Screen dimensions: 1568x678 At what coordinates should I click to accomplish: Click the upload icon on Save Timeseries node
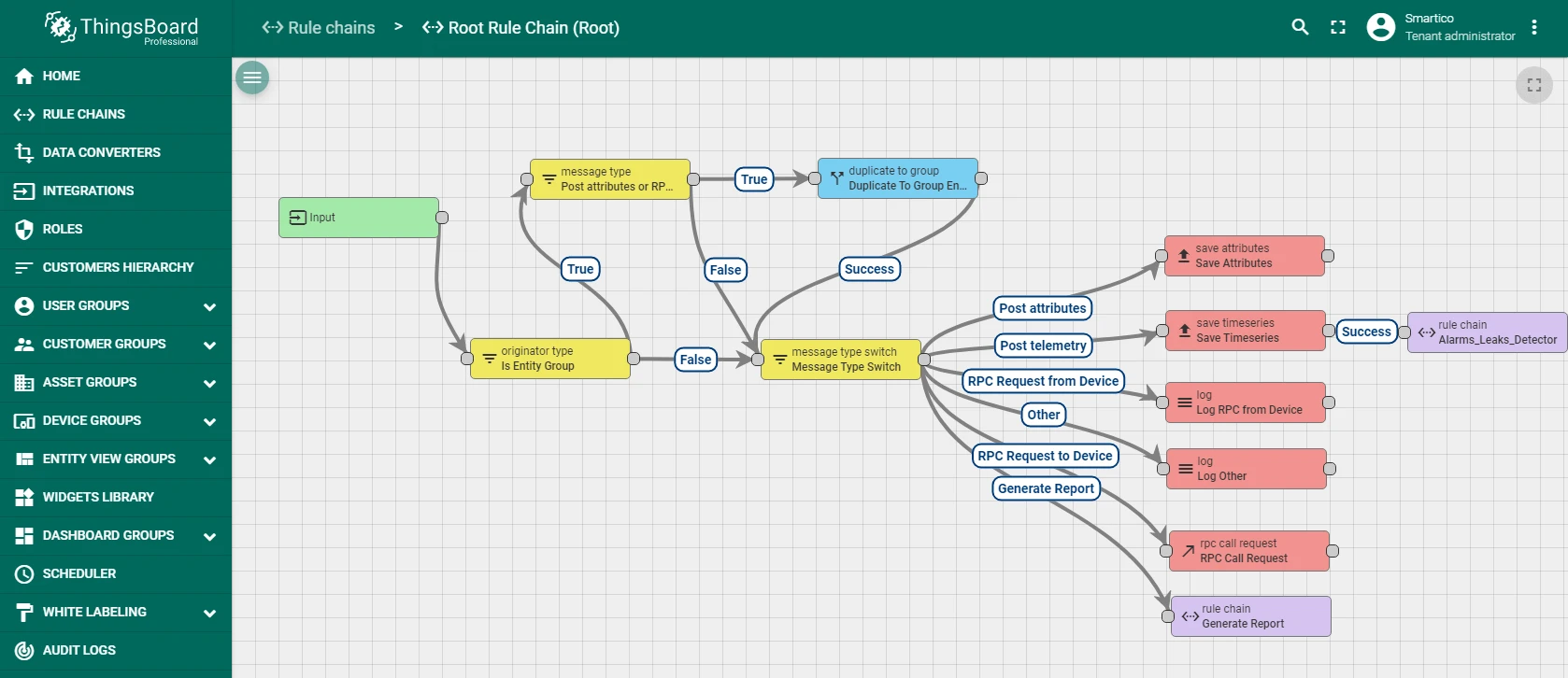point(1185,330)
